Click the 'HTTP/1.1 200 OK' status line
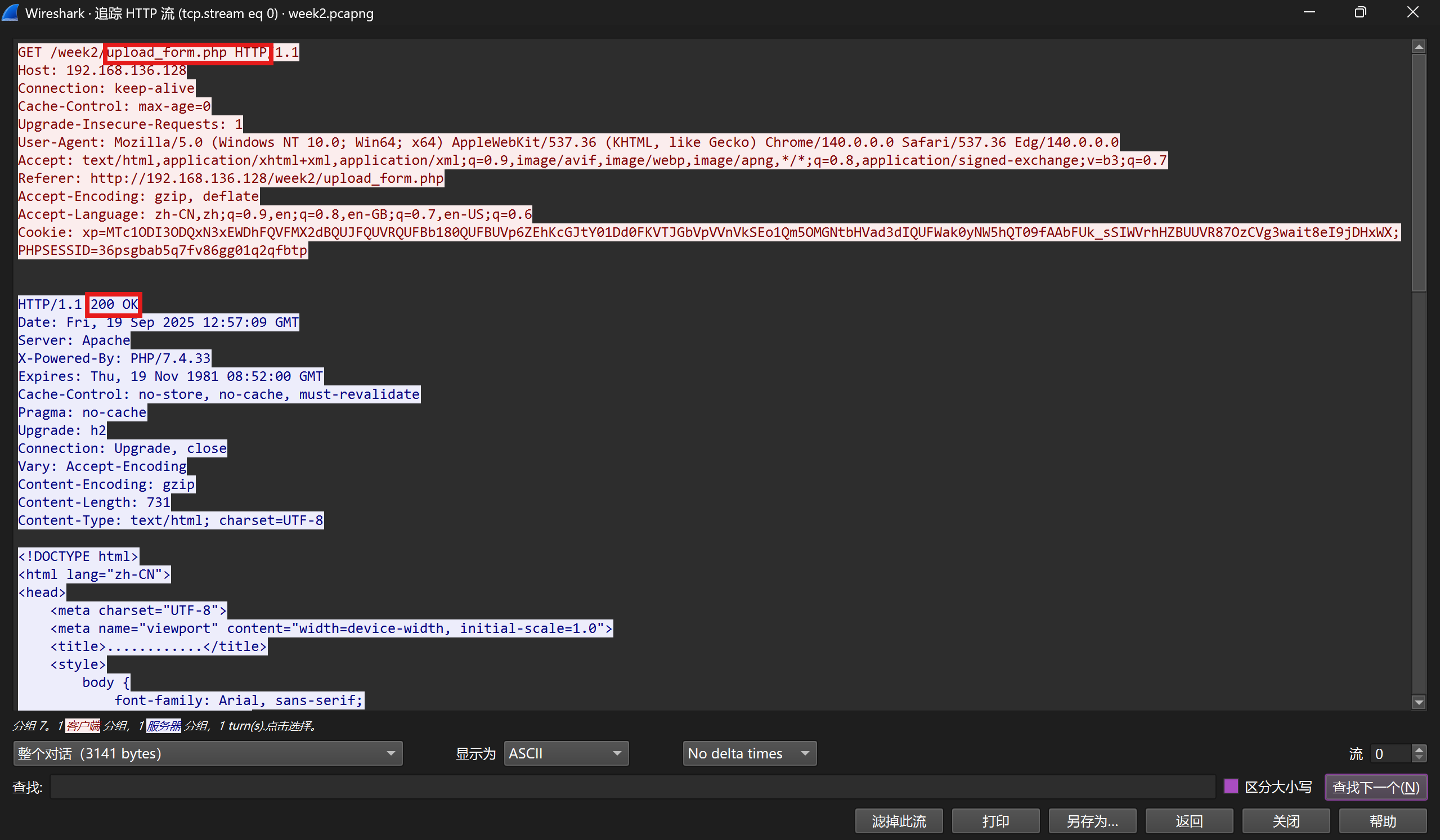 78,304
